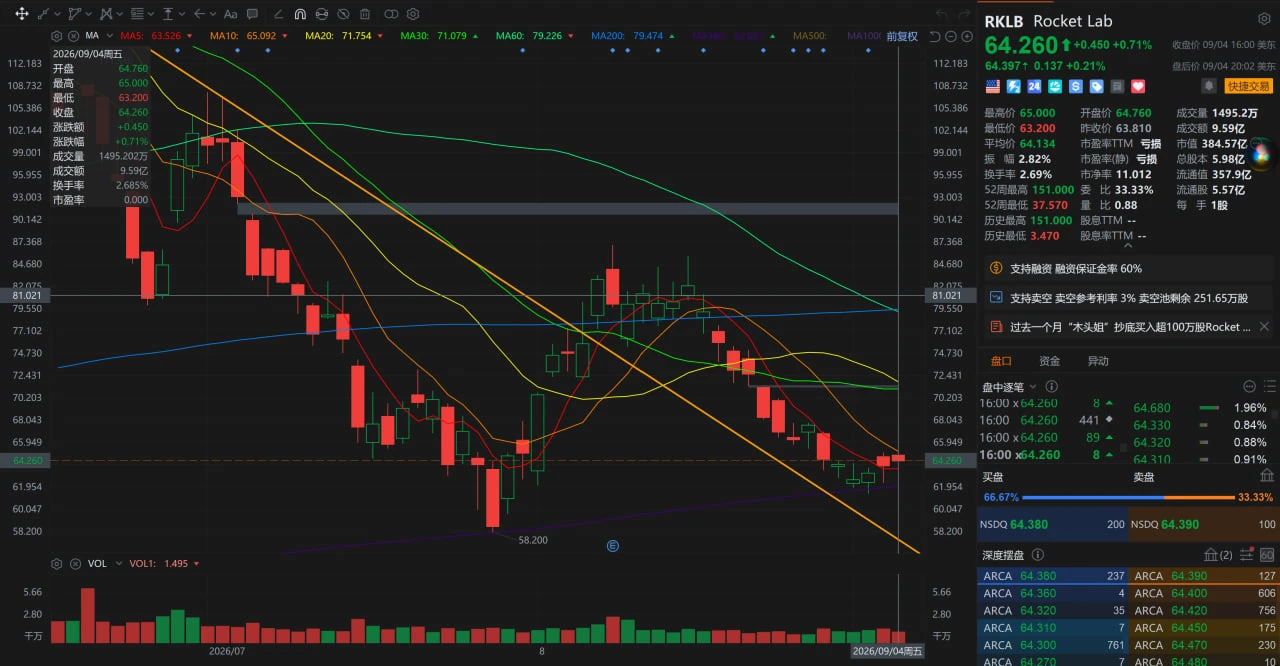This screenshot has width=1280, height=666.
Task: Open settings gear next to Rocket Lab title
Action: click(x=1264, y=19)
